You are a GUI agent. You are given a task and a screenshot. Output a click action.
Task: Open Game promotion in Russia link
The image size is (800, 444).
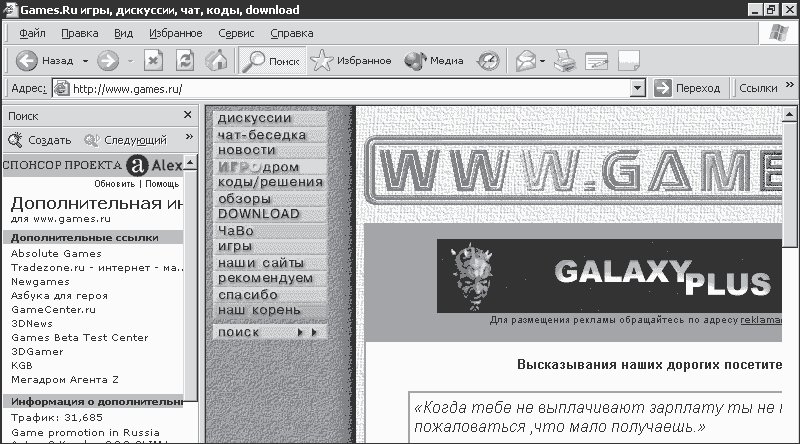pos(85,433)
